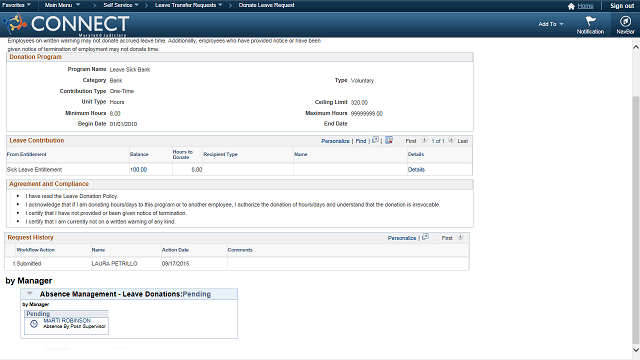The width and height of the screenshot is (640, 360).
Task: Open MARTI ROBINSON approver link
Action: [67, 321]
